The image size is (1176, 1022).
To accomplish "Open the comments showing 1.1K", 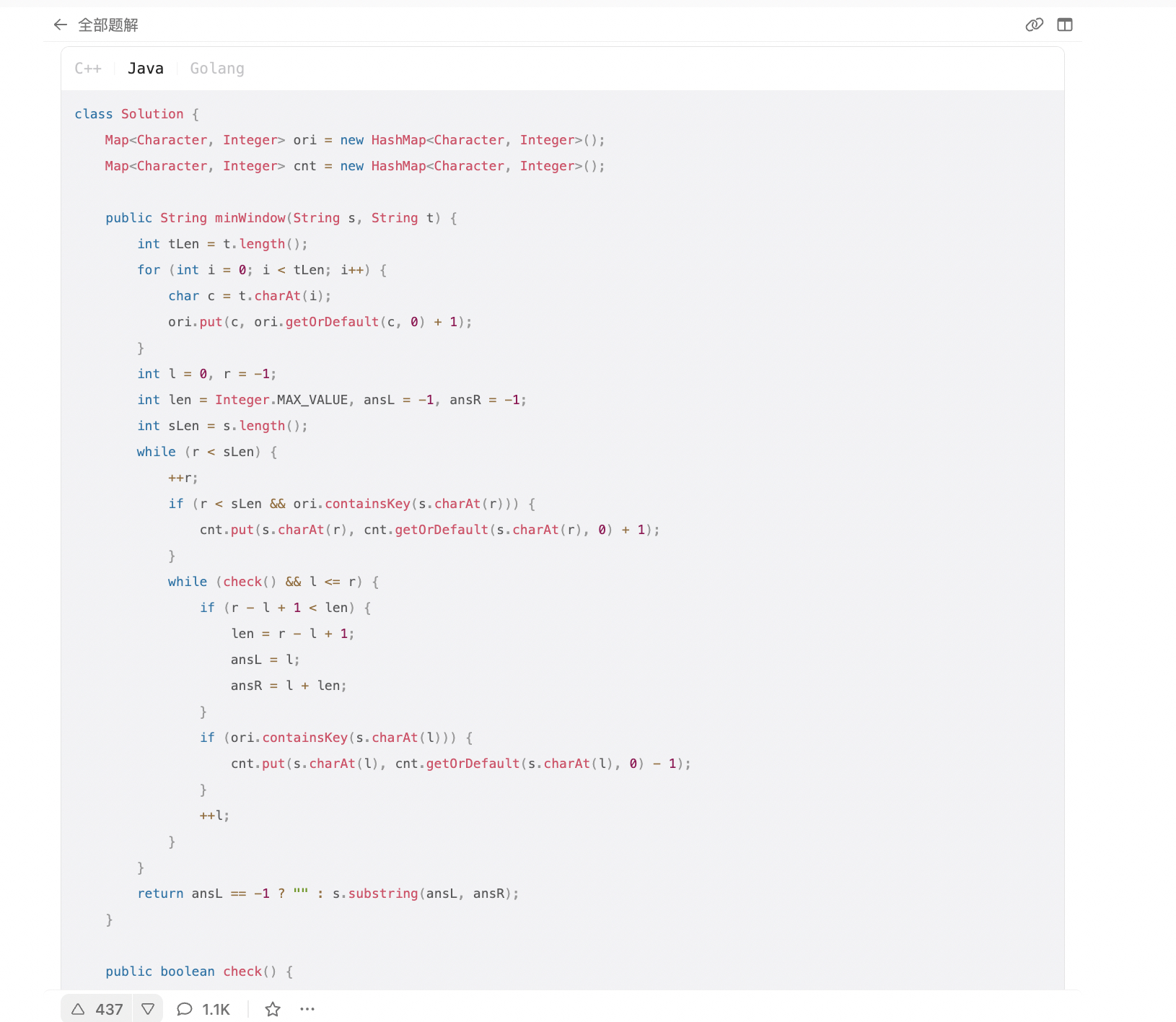I will [203, 1009].
